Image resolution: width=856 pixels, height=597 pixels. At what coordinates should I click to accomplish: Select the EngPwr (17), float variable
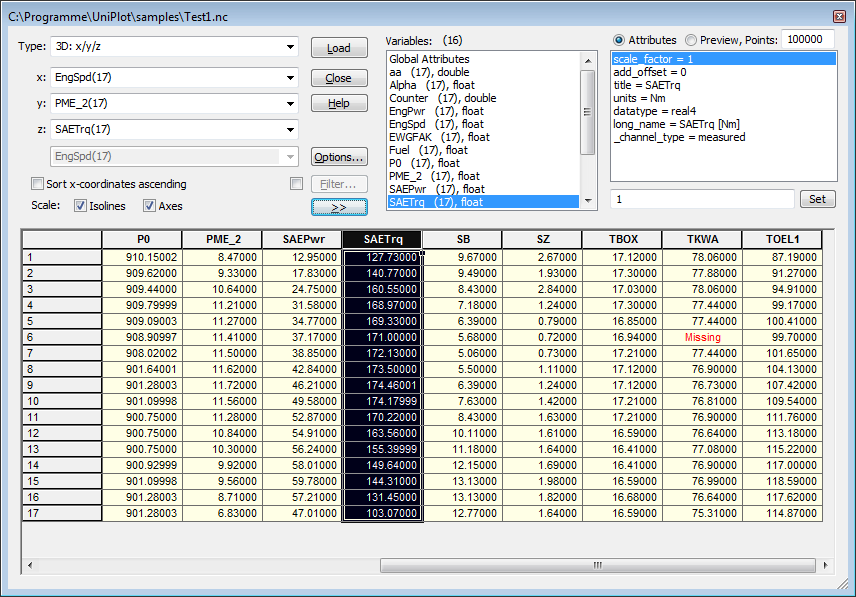click(483, 111)
